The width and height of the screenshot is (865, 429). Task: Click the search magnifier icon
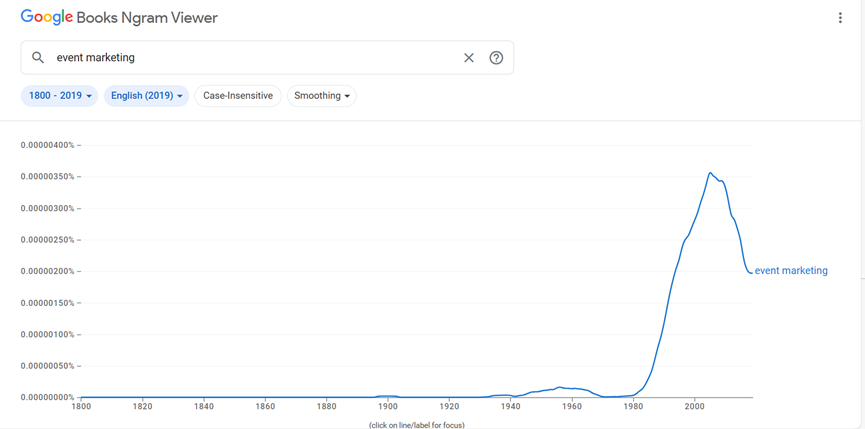pyautogui.click(x=38, y=58)
